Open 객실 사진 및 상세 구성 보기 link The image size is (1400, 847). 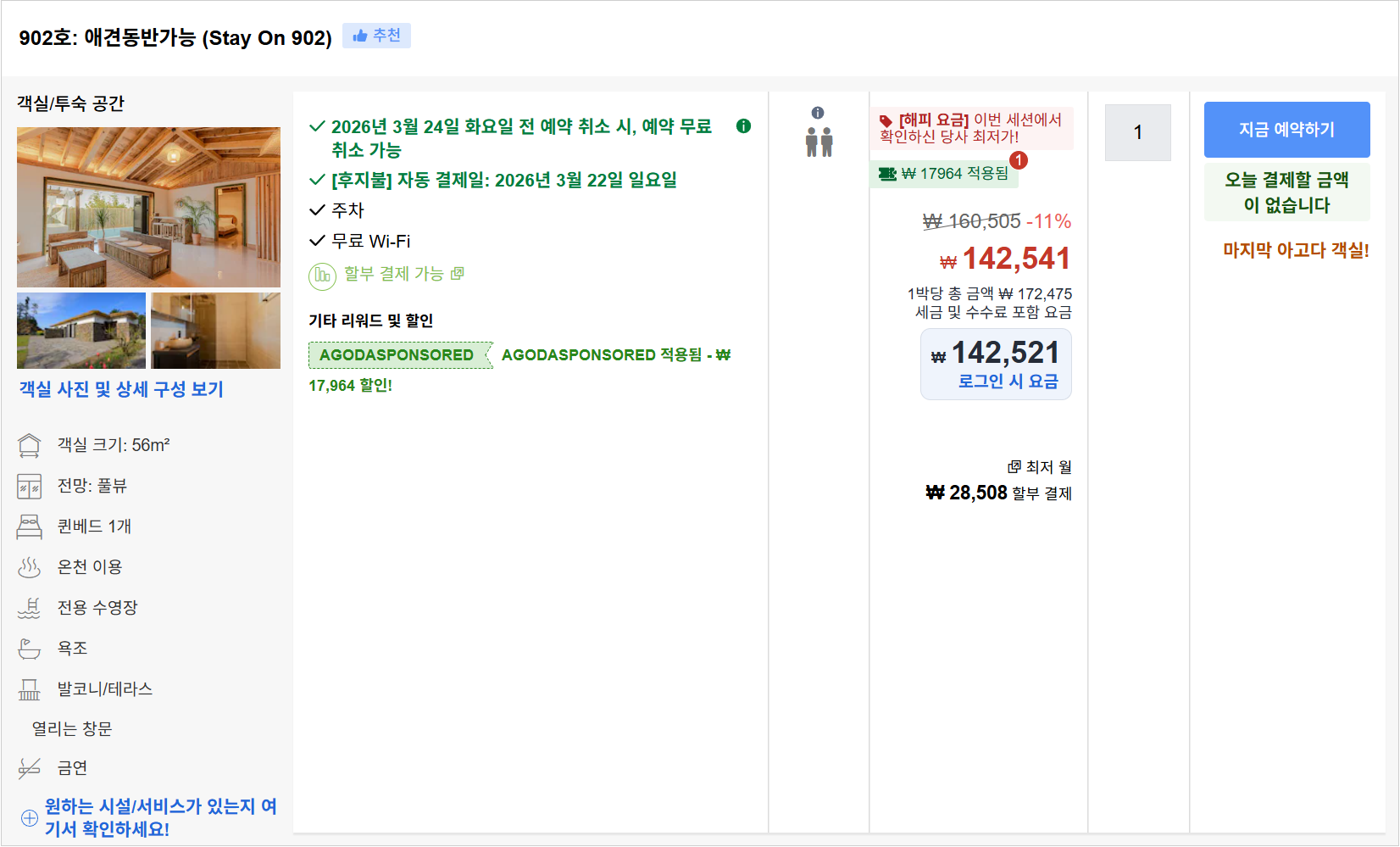(x=121, y=389)
